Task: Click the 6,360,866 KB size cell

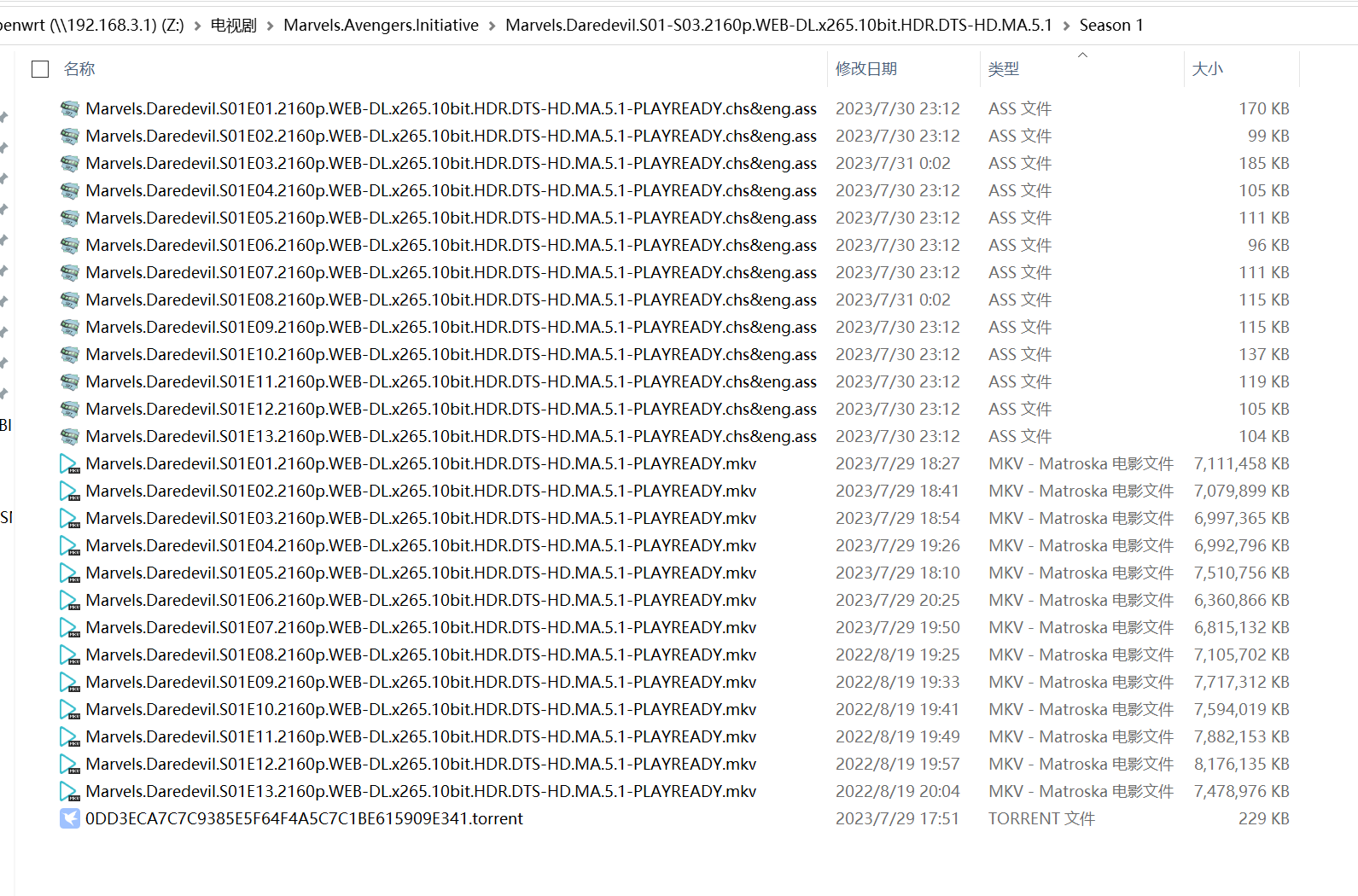Action: [x=1241, y=600]
